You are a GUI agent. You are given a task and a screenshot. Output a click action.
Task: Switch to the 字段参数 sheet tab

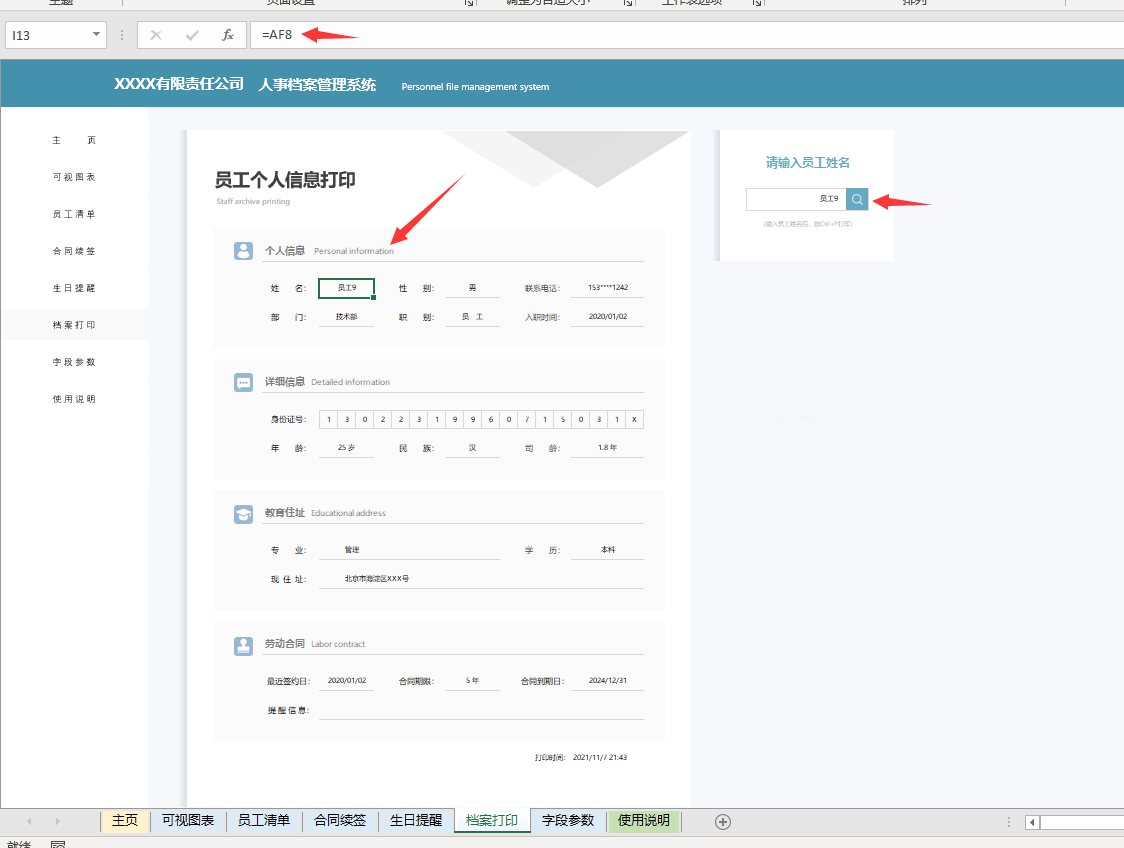pos(568,821)
